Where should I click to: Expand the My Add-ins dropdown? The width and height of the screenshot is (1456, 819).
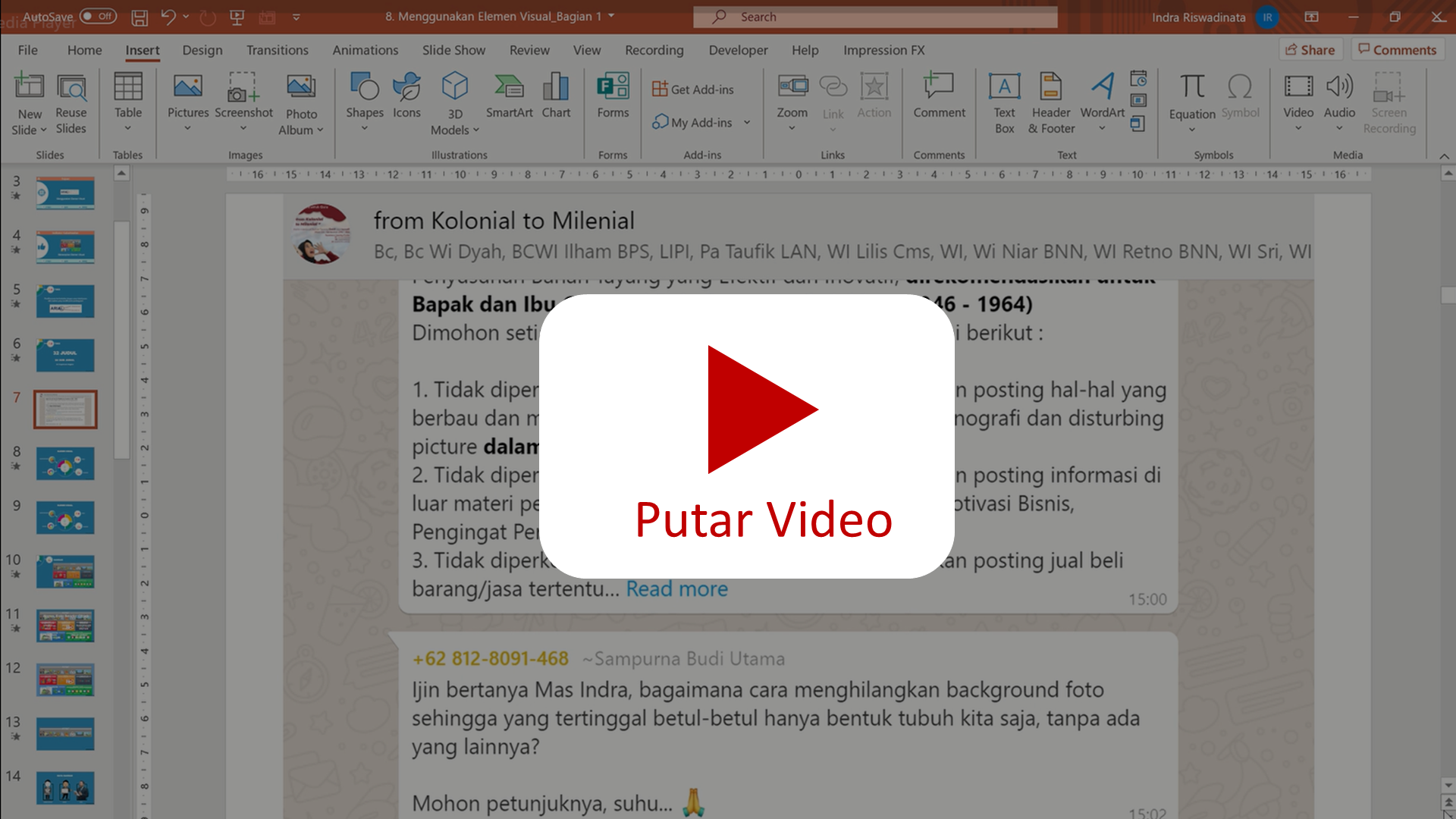point(747,122)
